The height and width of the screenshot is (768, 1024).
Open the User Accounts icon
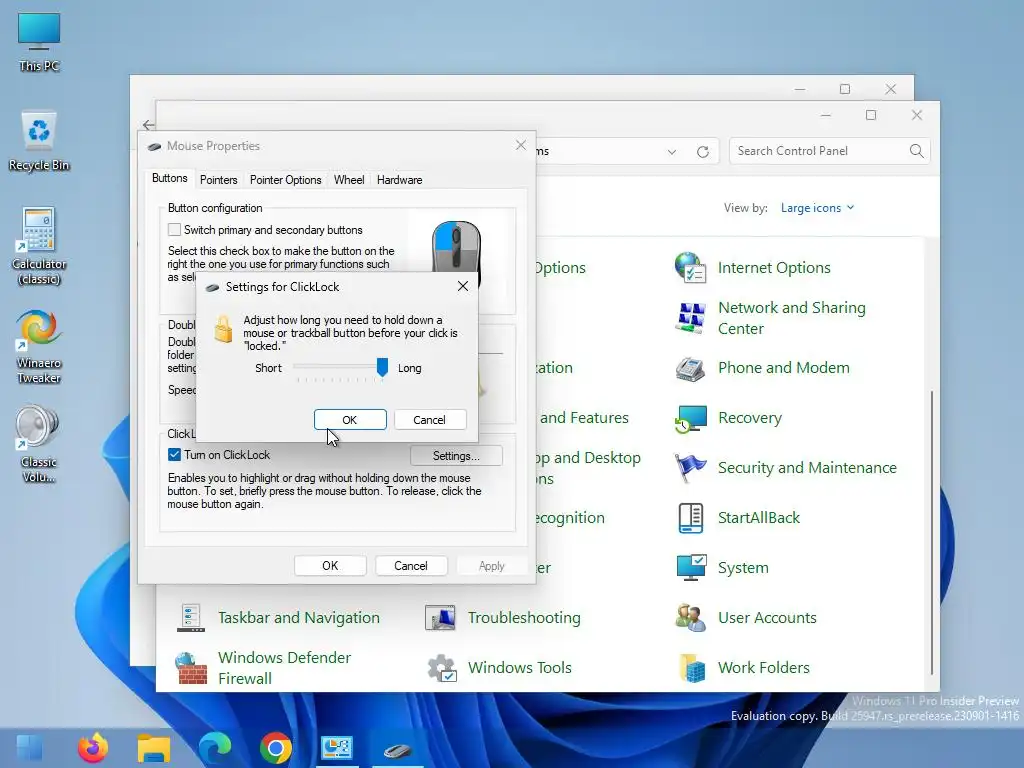690,618
